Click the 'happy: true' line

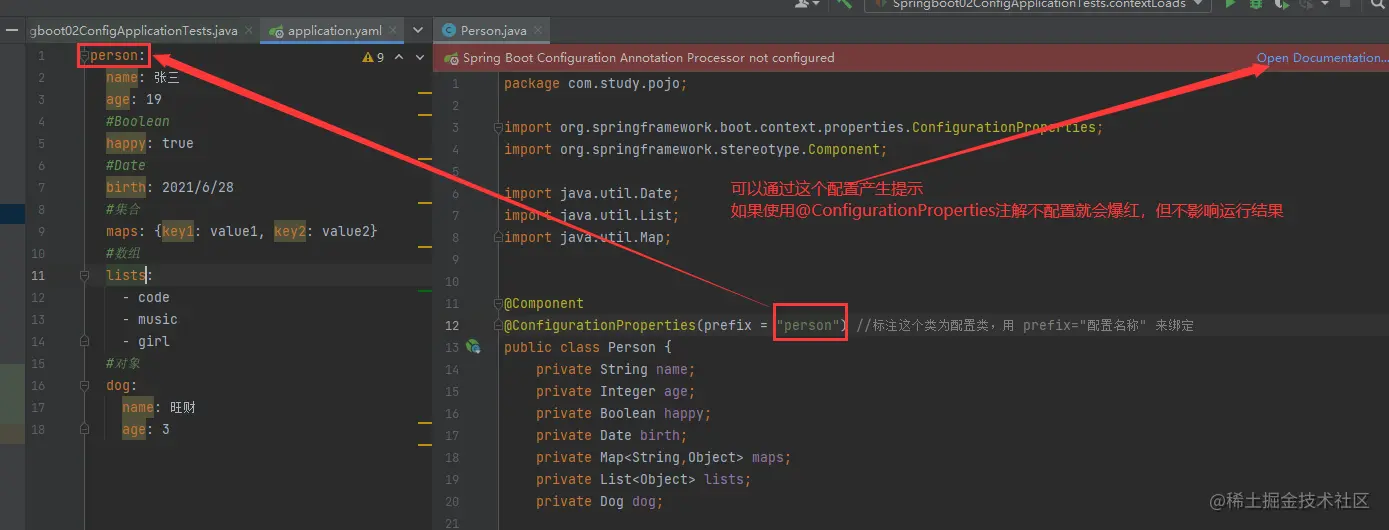pyautogui.click(x=150, y=144)
